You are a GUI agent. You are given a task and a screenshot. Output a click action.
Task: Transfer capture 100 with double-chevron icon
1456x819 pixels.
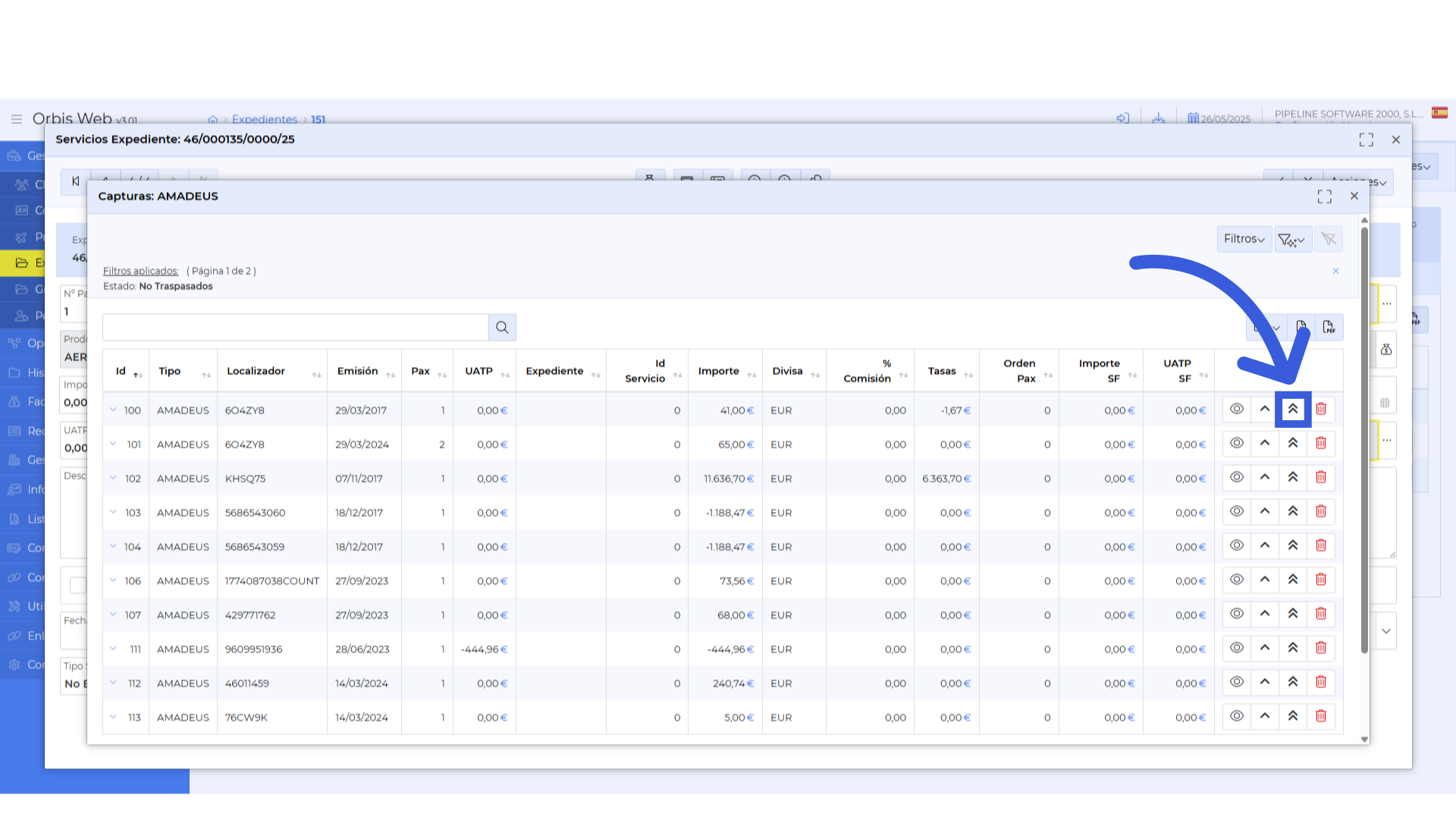coord(1293,409)
